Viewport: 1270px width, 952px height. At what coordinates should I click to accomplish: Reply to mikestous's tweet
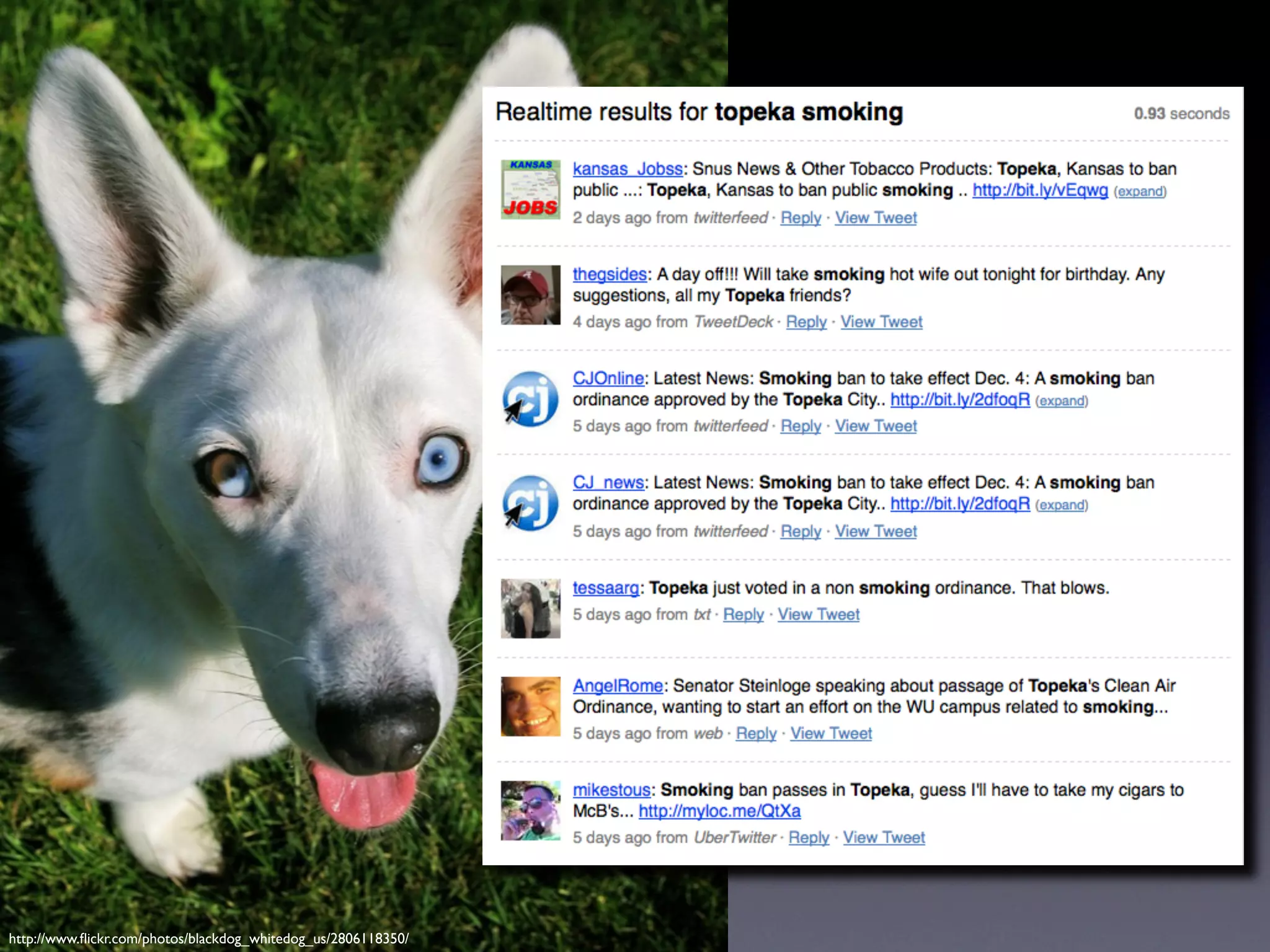(x=809, y=838)
